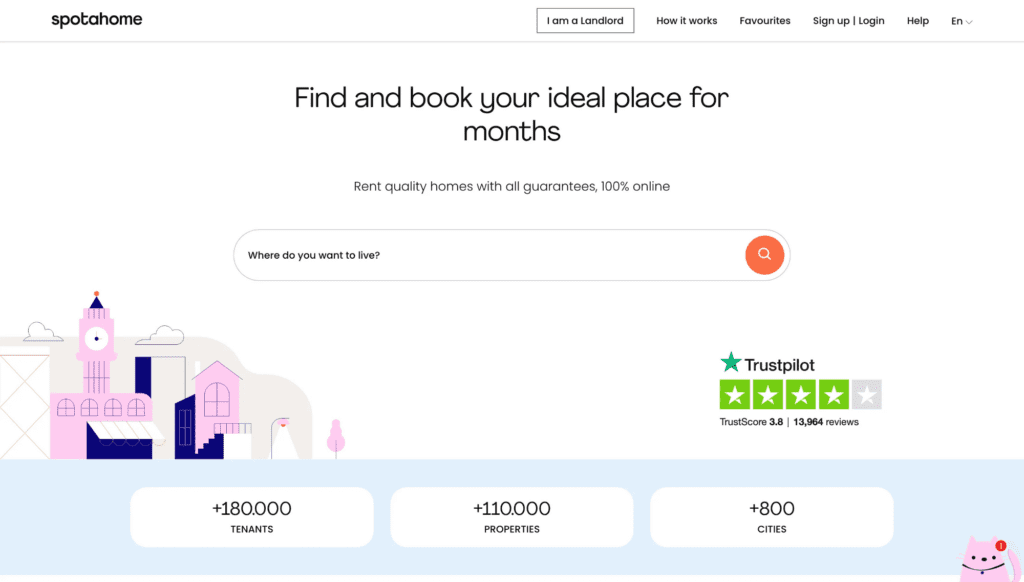Click the grey fifth Trustpilot rating star
1024x582 pixels.
coord(867,395)
